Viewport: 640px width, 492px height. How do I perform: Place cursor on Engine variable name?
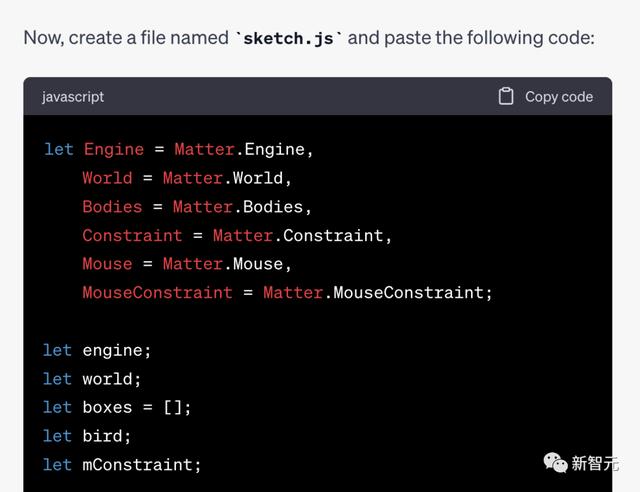pos(113,149)
